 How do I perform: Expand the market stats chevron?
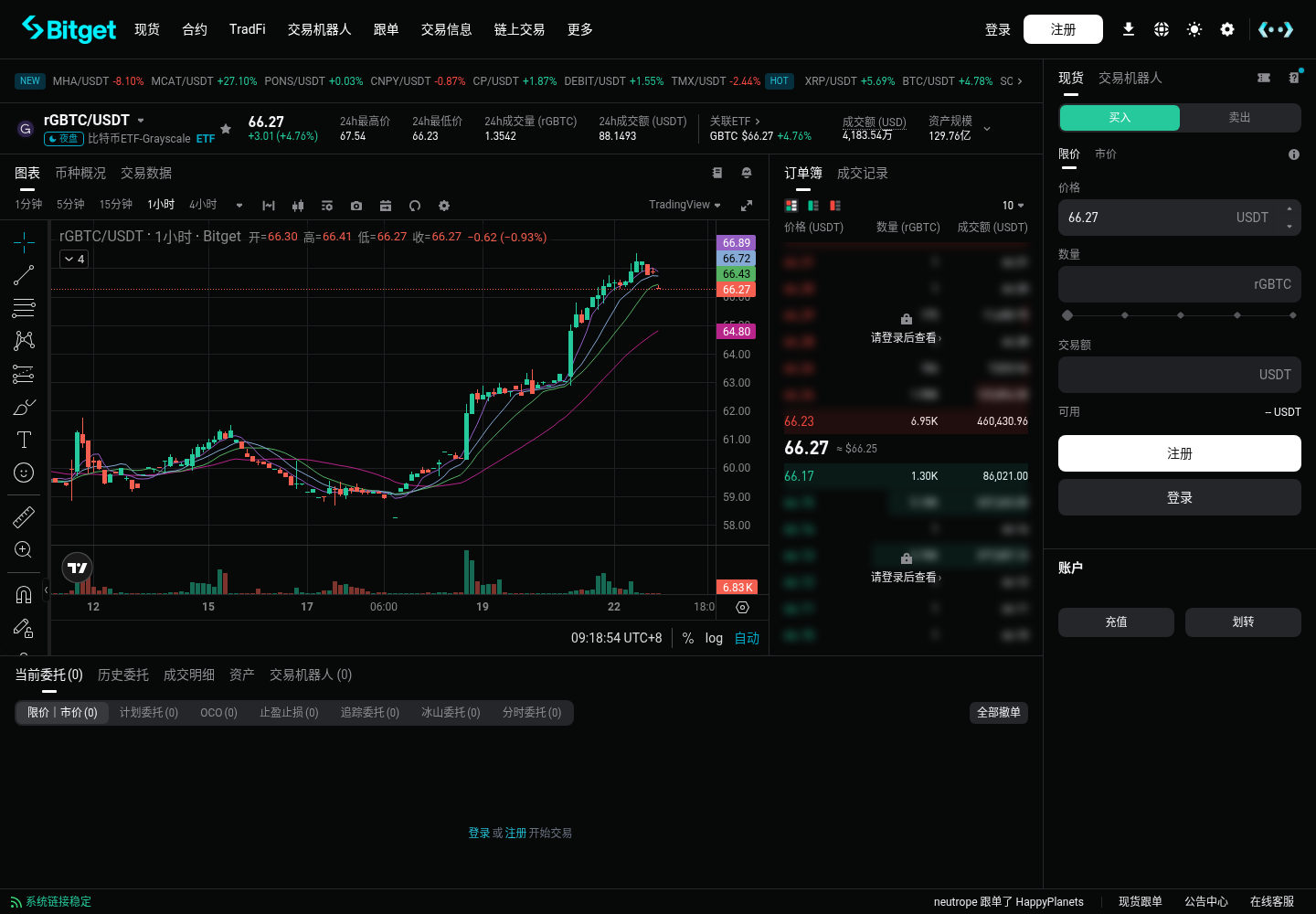(987, 129)
